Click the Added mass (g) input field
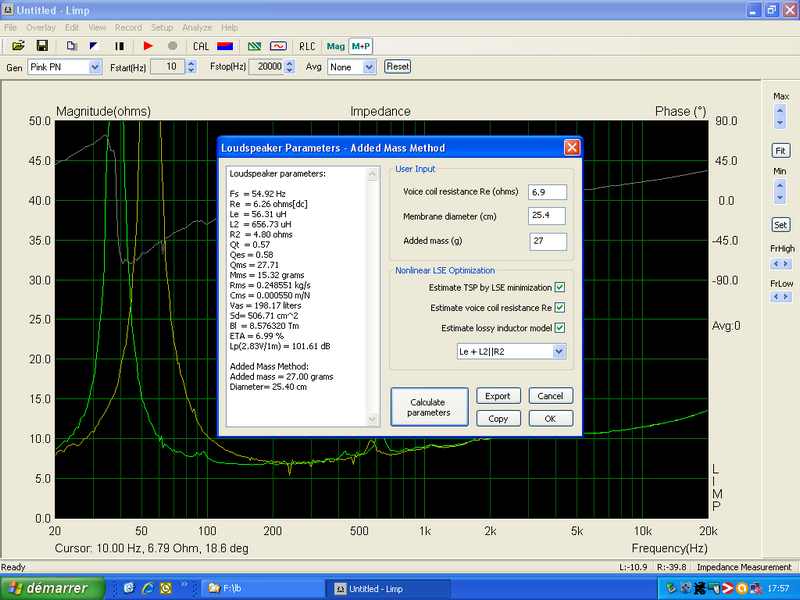 547,241
